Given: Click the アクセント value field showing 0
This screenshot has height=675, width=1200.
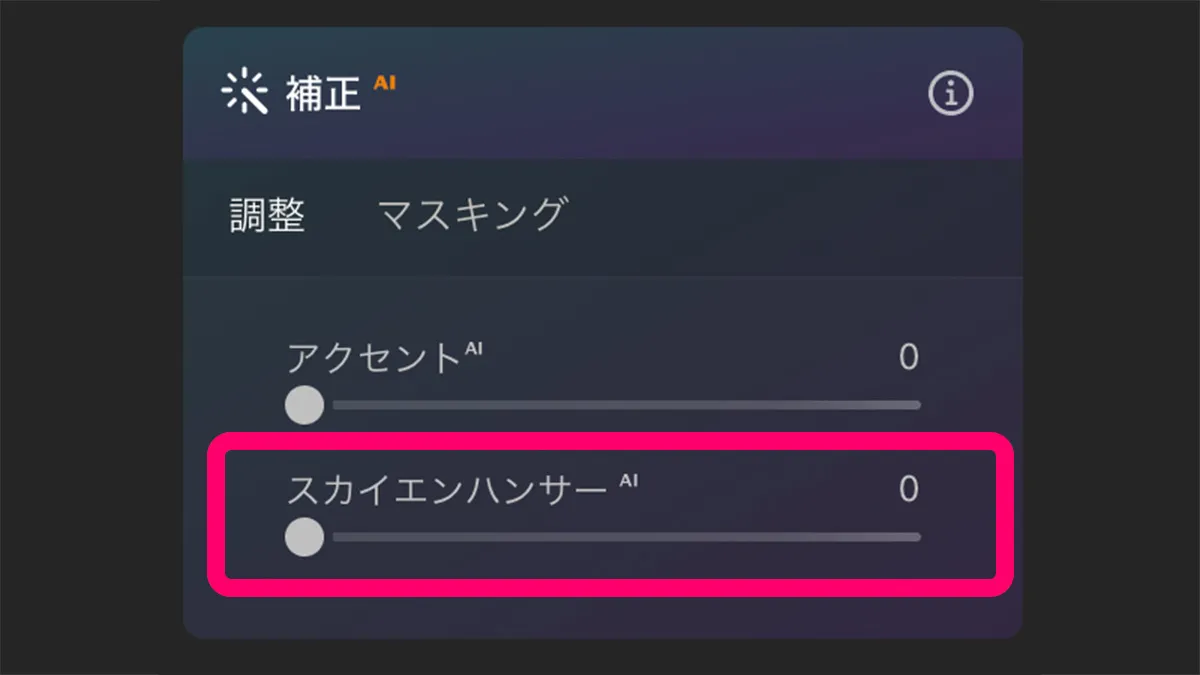Looking at the screenshot, I should (x=908, y=357).
